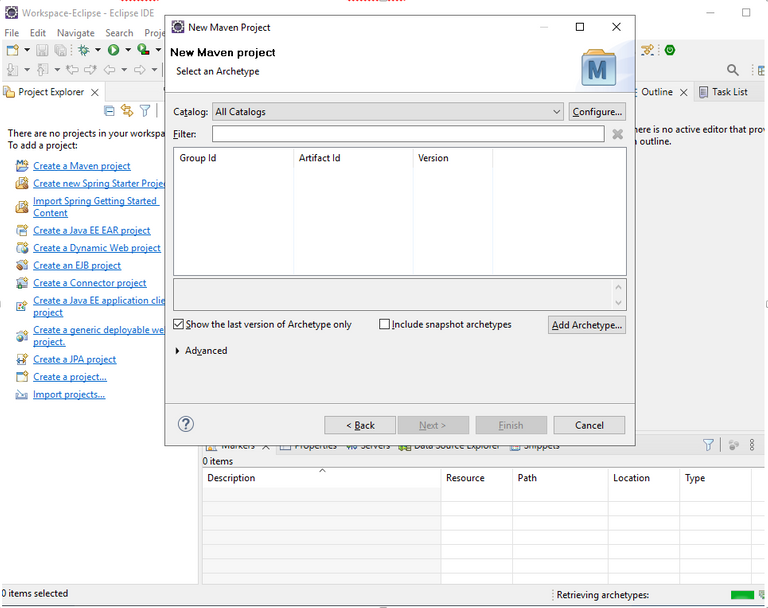Click the Back navigation arrow in the Eclipse toolbar

(x=110, y=70)
